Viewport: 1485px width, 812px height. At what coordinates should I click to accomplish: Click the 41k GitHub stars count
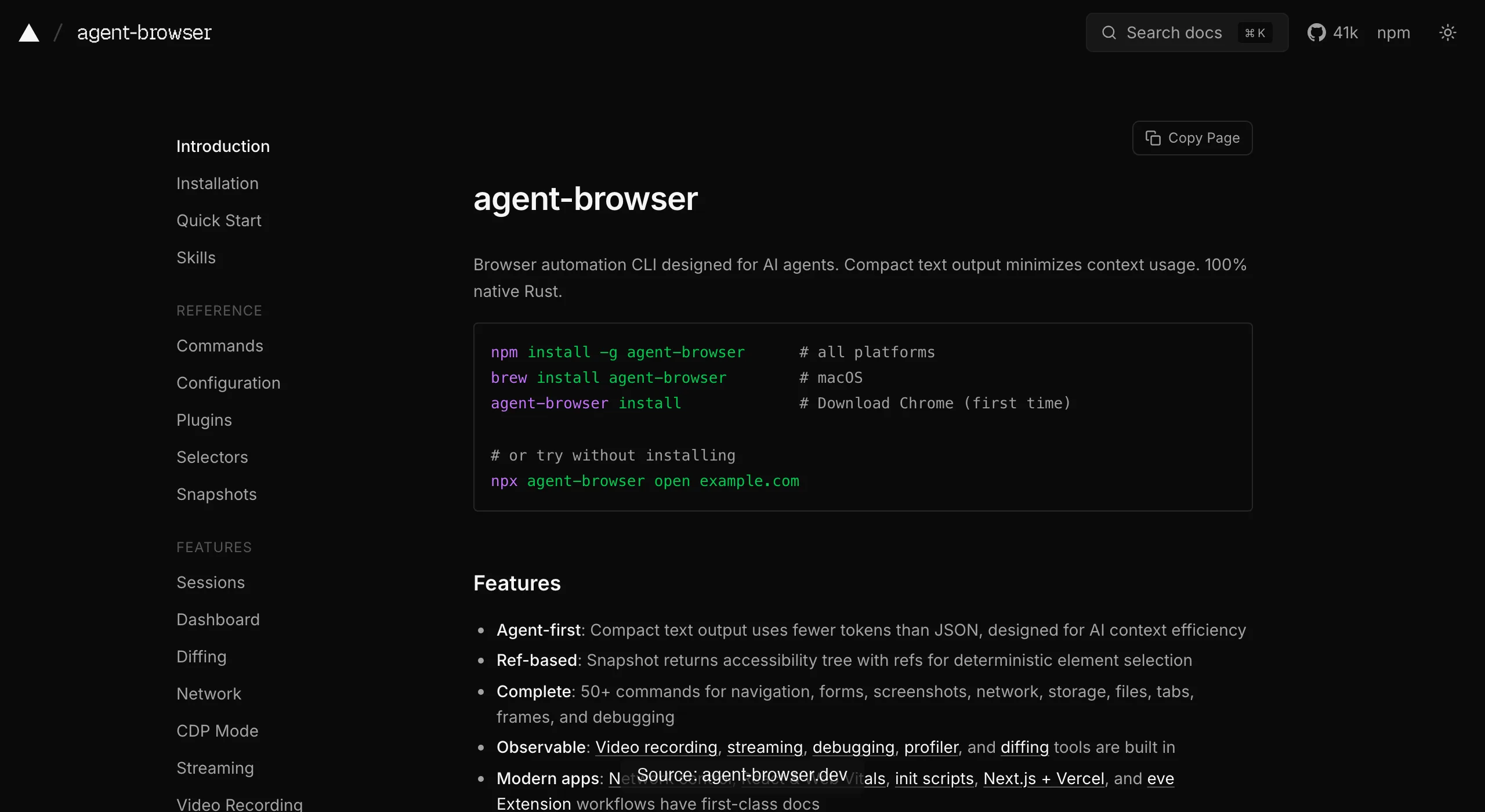click(1345, 33)
